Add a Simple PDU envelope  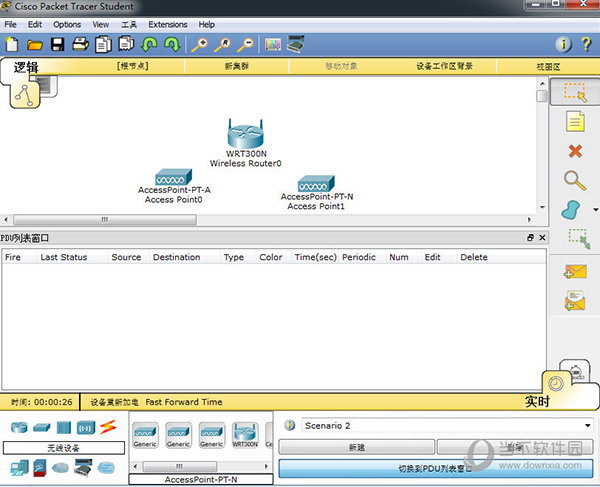pos(575,272)
